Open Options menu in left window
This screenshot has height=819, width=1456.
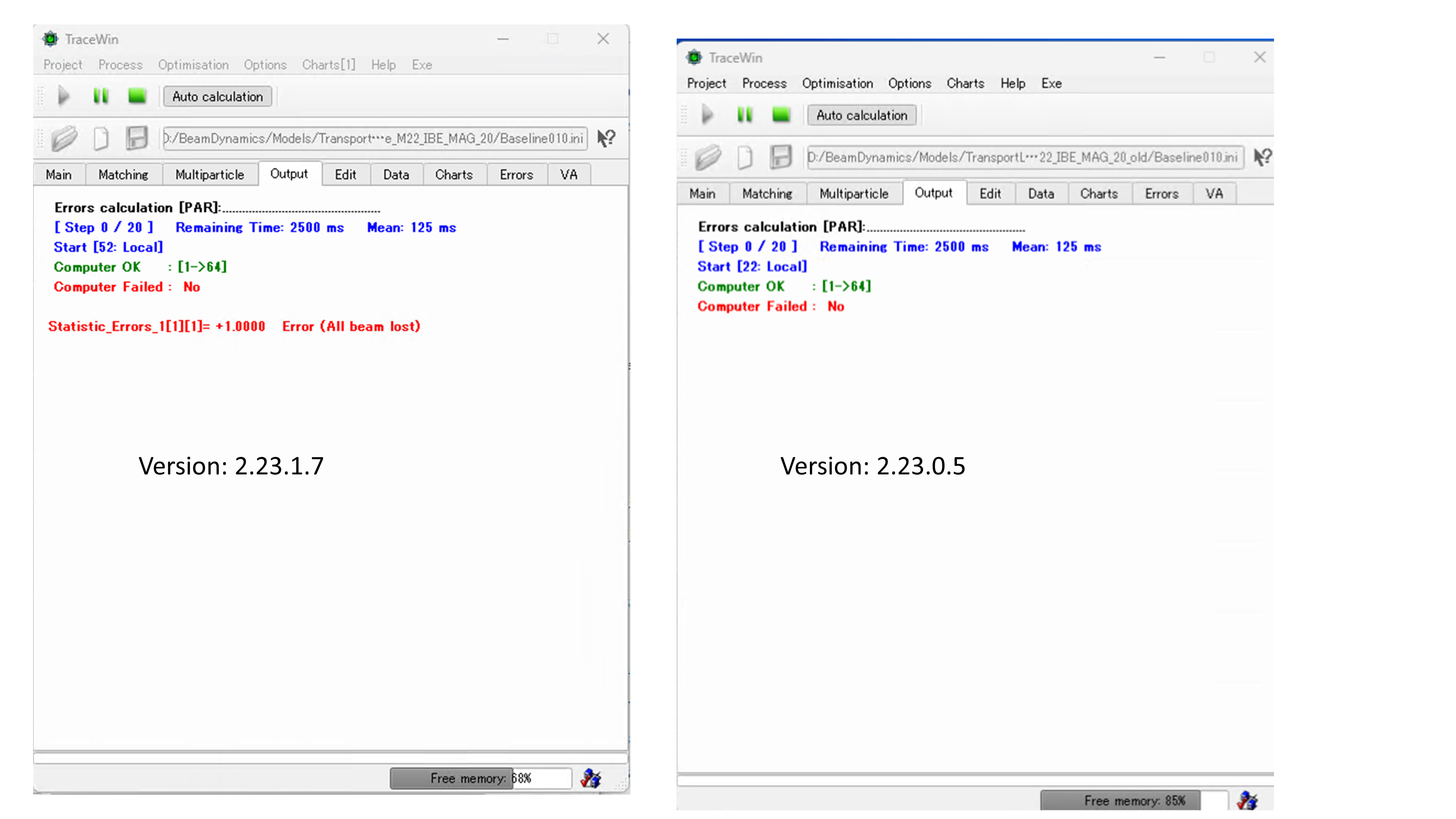click(265, 65)
